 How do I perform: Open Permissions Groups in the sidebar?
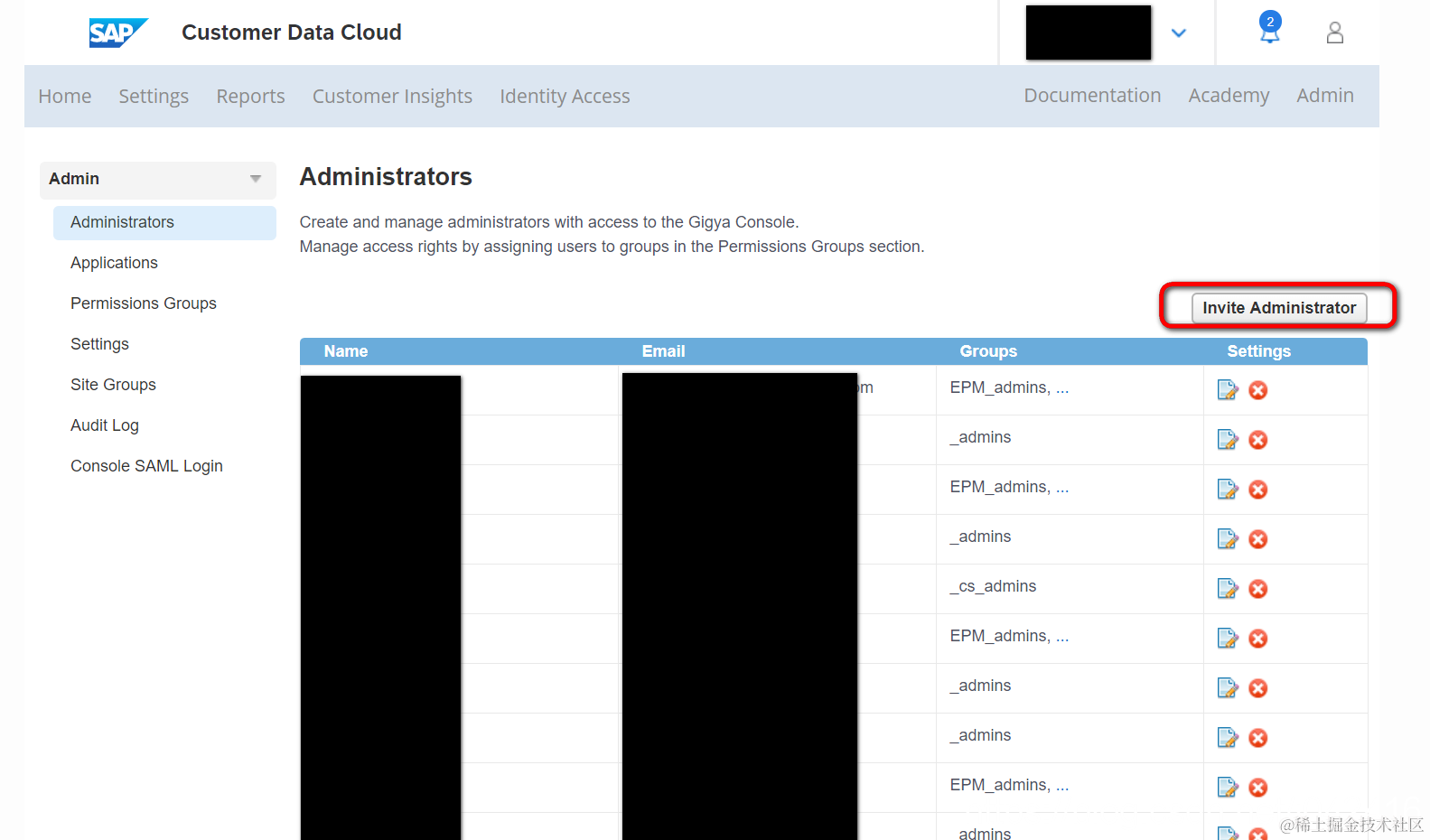tap(144, 303)
